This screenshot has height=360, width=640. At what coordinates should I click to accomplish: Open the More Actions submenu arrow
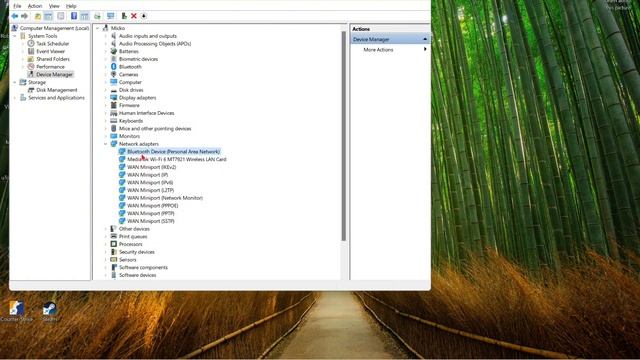point(425,49)
